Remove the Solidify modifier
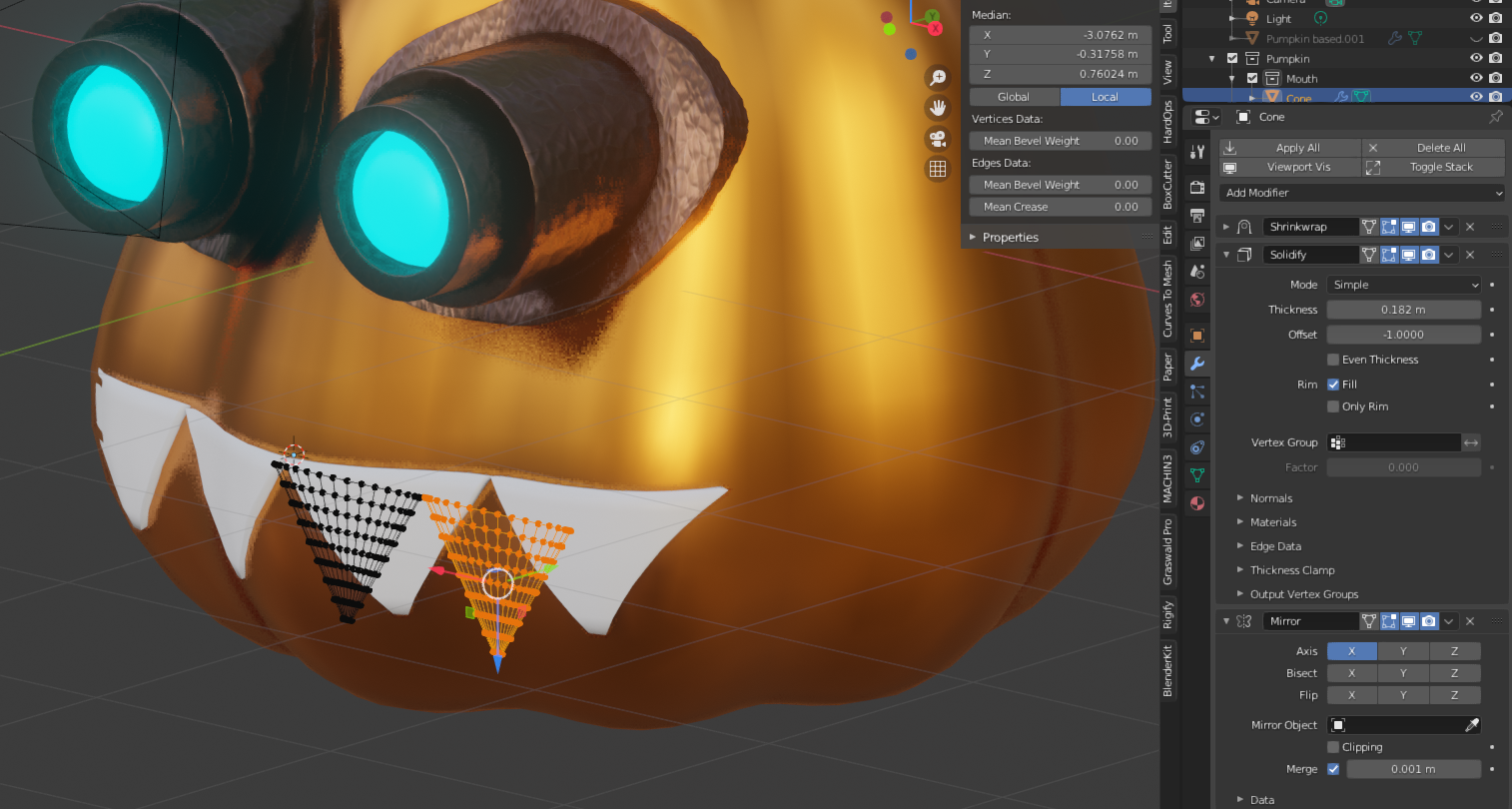The image size is (1512, 809). [1470, 255]
